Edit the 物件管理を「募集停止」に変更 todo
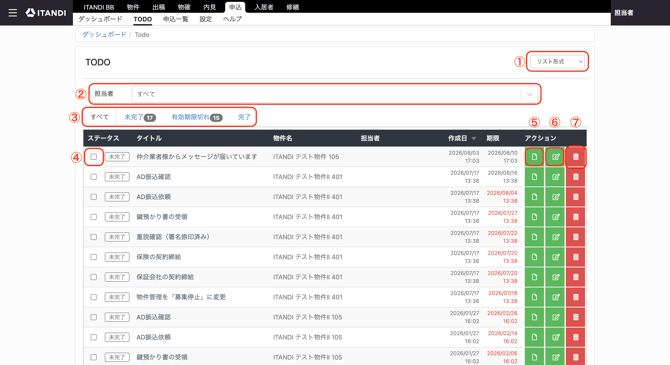Screen dimensions: 670x365 555,297
